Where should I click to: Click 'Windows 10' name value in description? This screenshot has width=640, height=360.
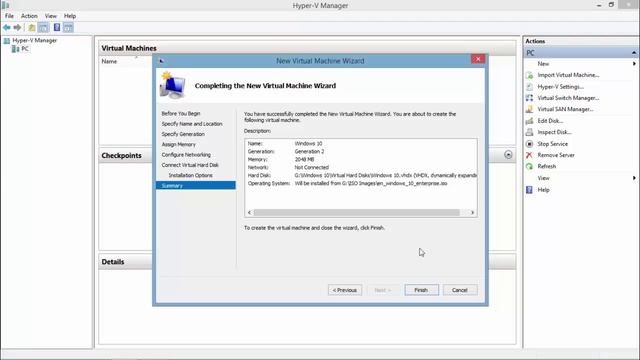tap(308, 144)
